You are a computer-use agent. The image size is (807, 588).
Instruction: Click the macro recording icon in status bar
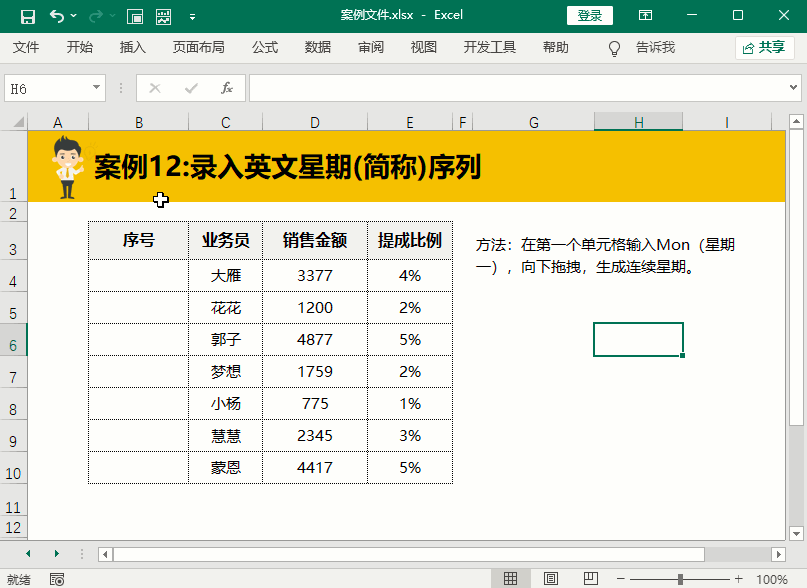[x=57, y=579]
